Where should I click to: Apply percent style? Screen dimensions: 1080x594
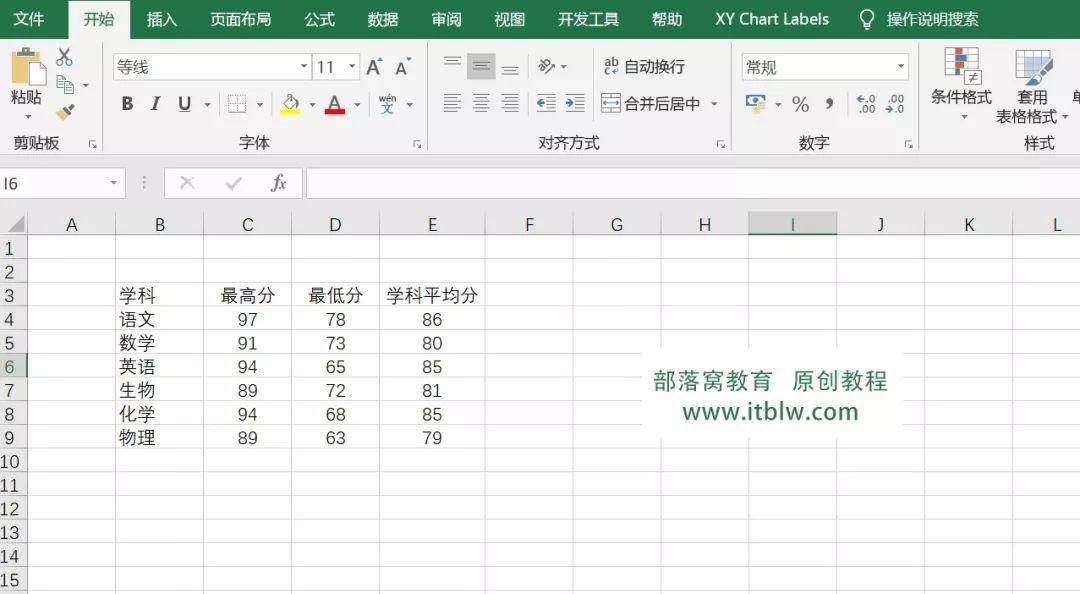pos(800,104)
